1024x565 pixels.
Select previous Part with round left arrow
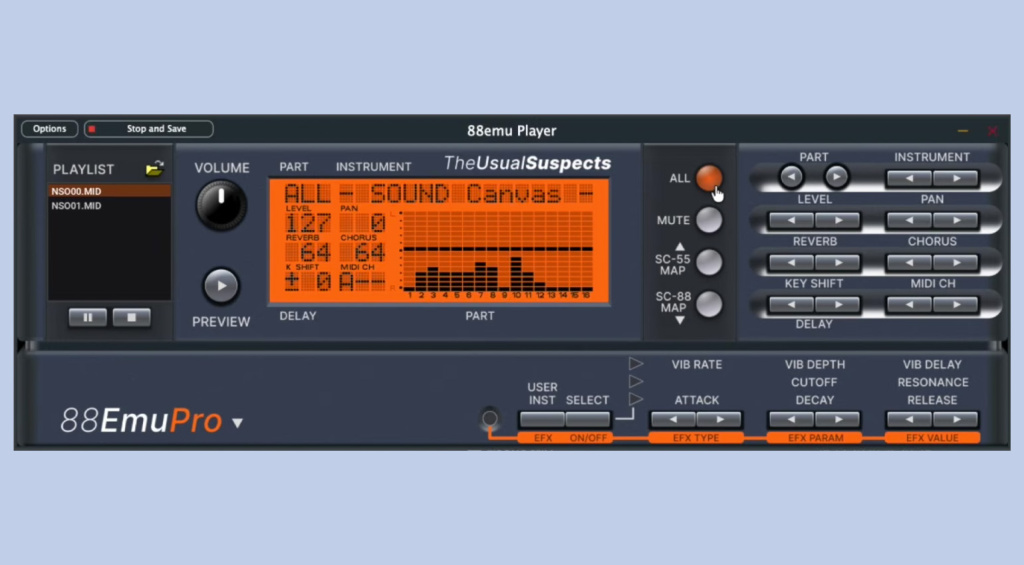[792, 176]
